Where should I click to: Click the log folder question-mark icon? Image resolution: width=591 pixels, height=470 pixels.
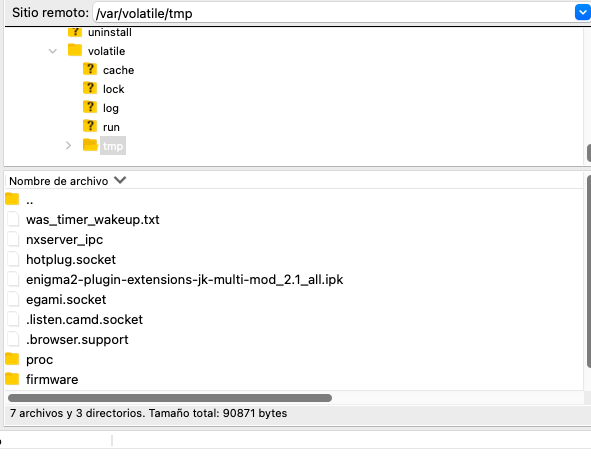coord(90,107)
